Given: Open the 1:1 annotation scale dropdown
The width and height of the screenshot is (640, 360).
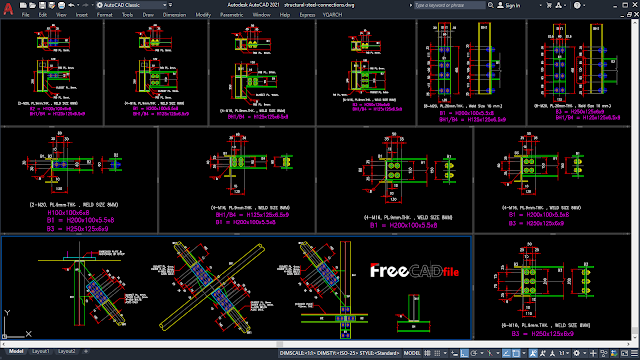Looking at the screenshot, I should (x=564, y=353).
